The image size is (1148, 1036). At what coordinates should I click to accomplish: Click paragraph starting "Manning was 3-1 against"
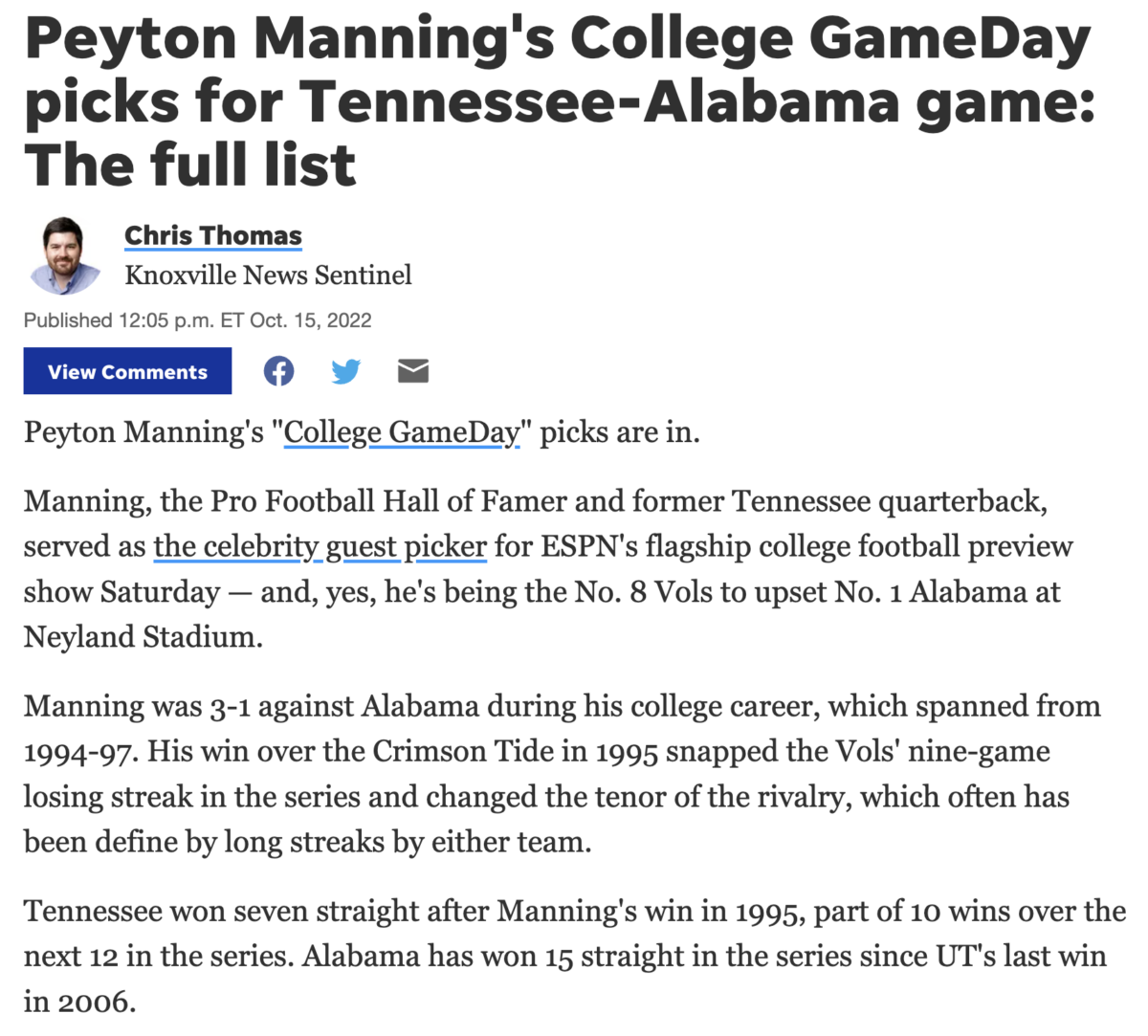click(563, 774)
